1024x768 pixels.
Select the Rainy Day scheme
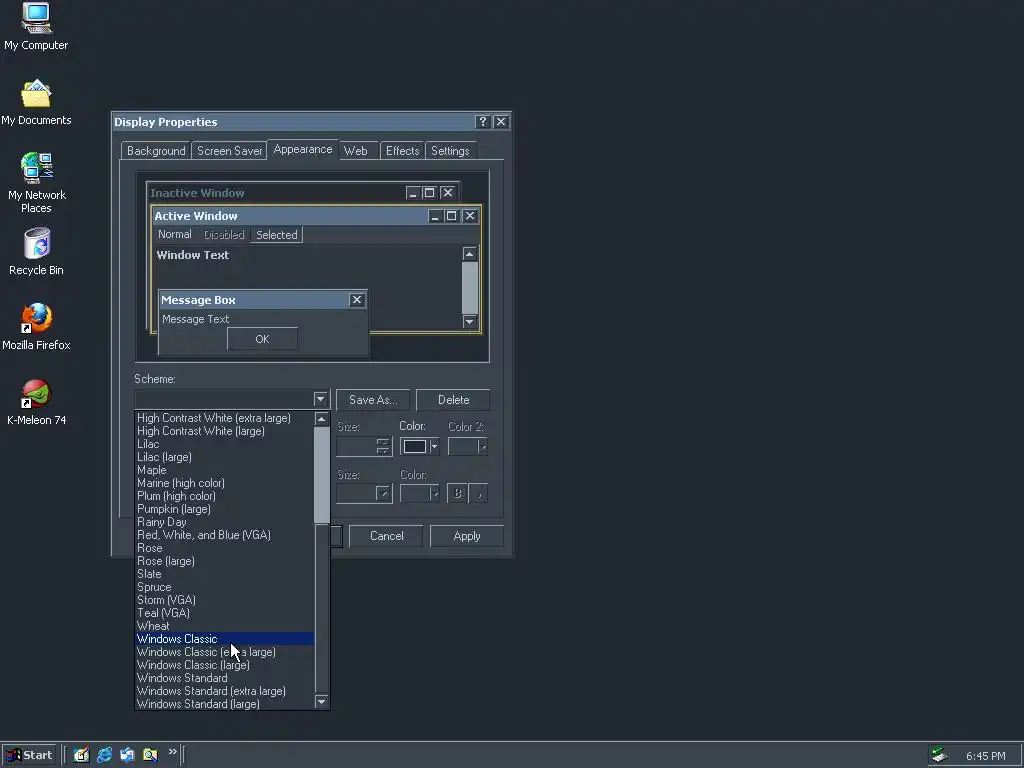pos(225,522)
